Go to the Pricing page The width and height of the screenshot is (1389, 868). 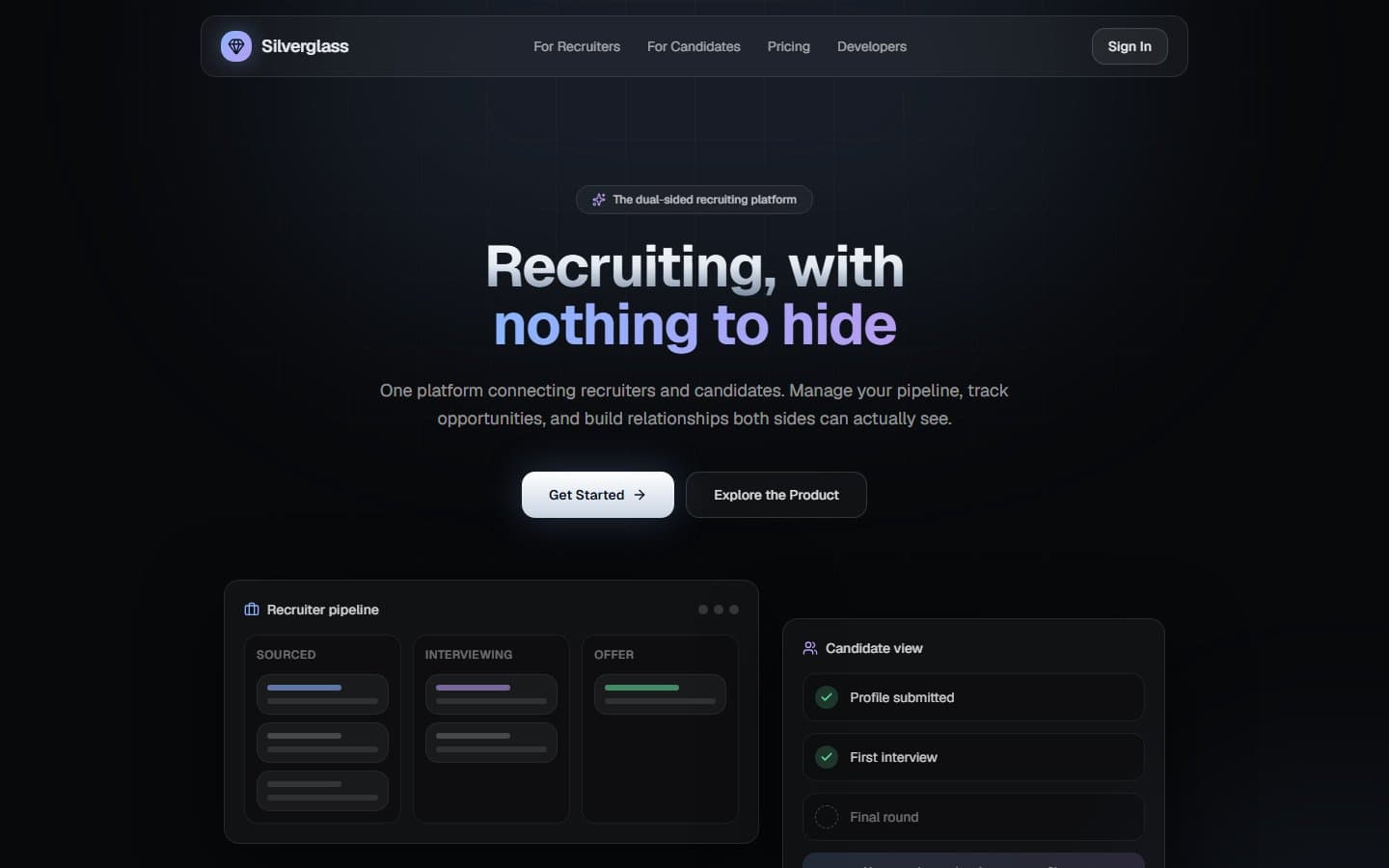pyautogui.click(x=789, y=46)
